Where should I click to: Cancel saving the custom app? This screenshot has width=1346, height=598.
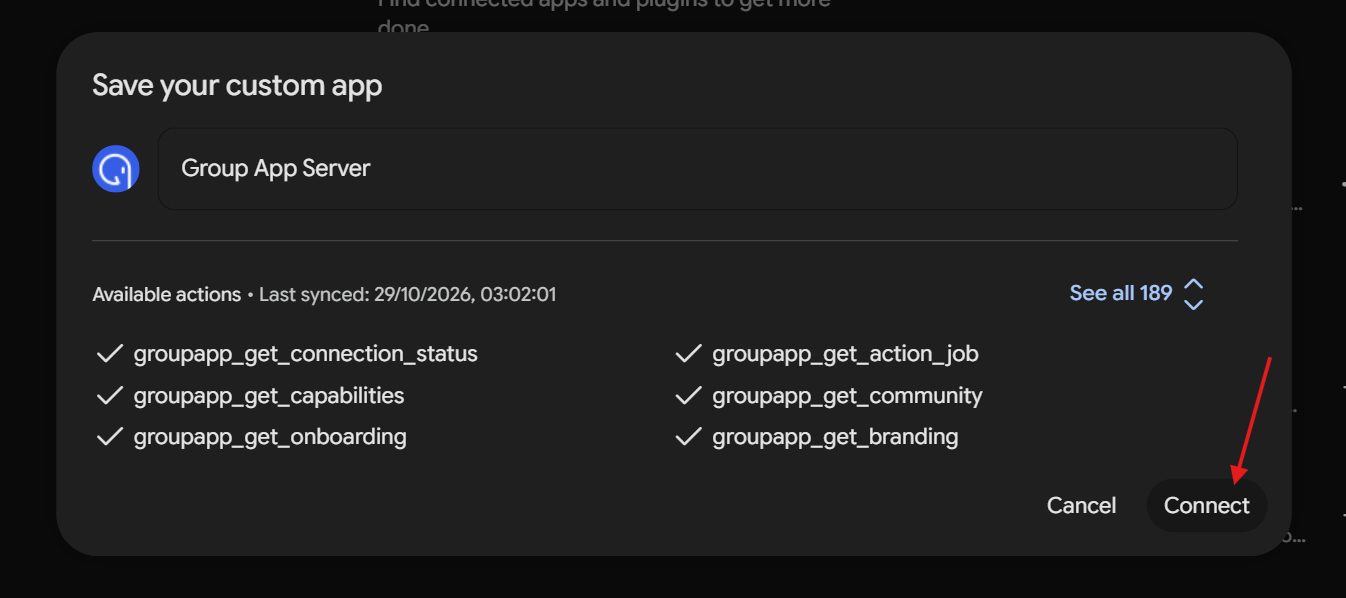(x=1081, y=505)
